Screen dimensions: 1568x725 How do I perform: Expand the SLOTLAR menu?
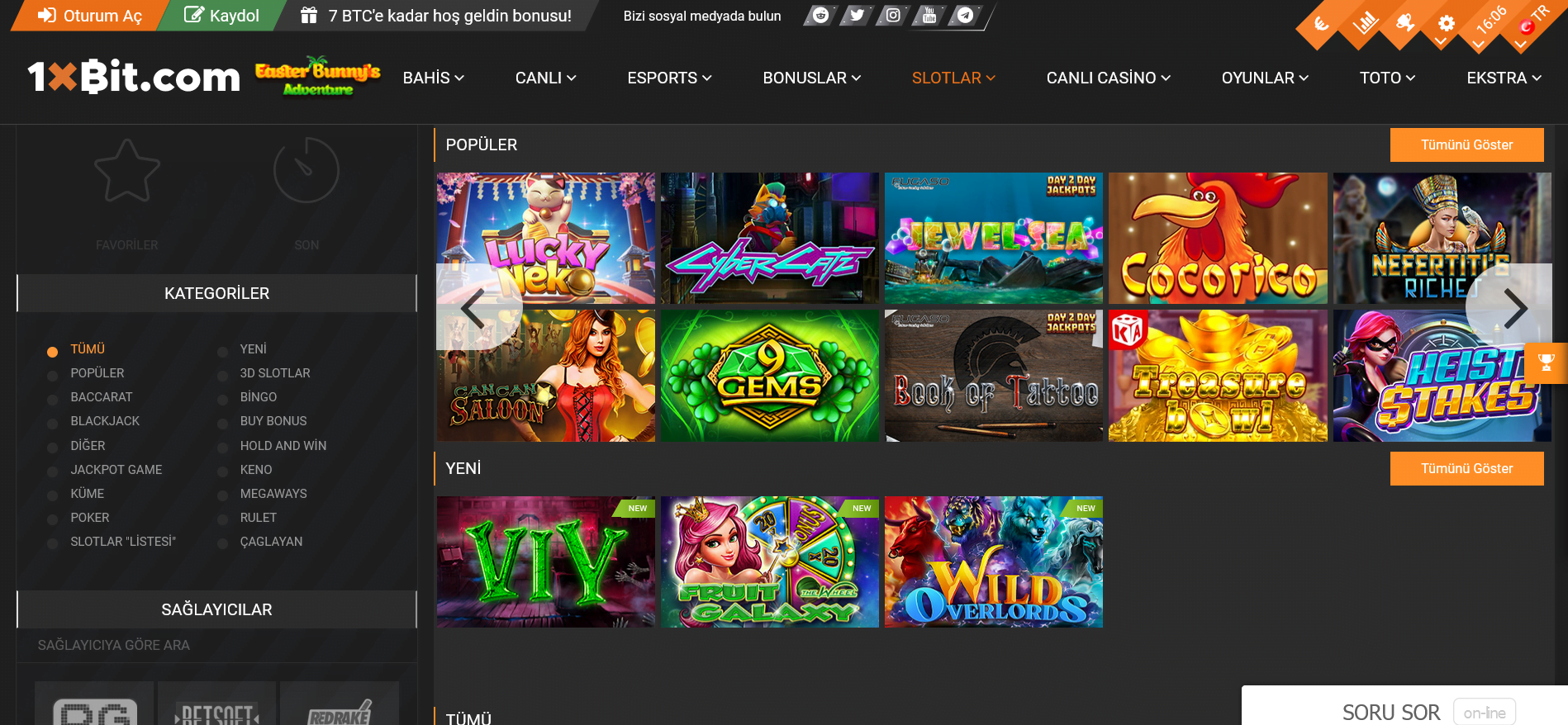pyautogui.click(x=953, y=78)
